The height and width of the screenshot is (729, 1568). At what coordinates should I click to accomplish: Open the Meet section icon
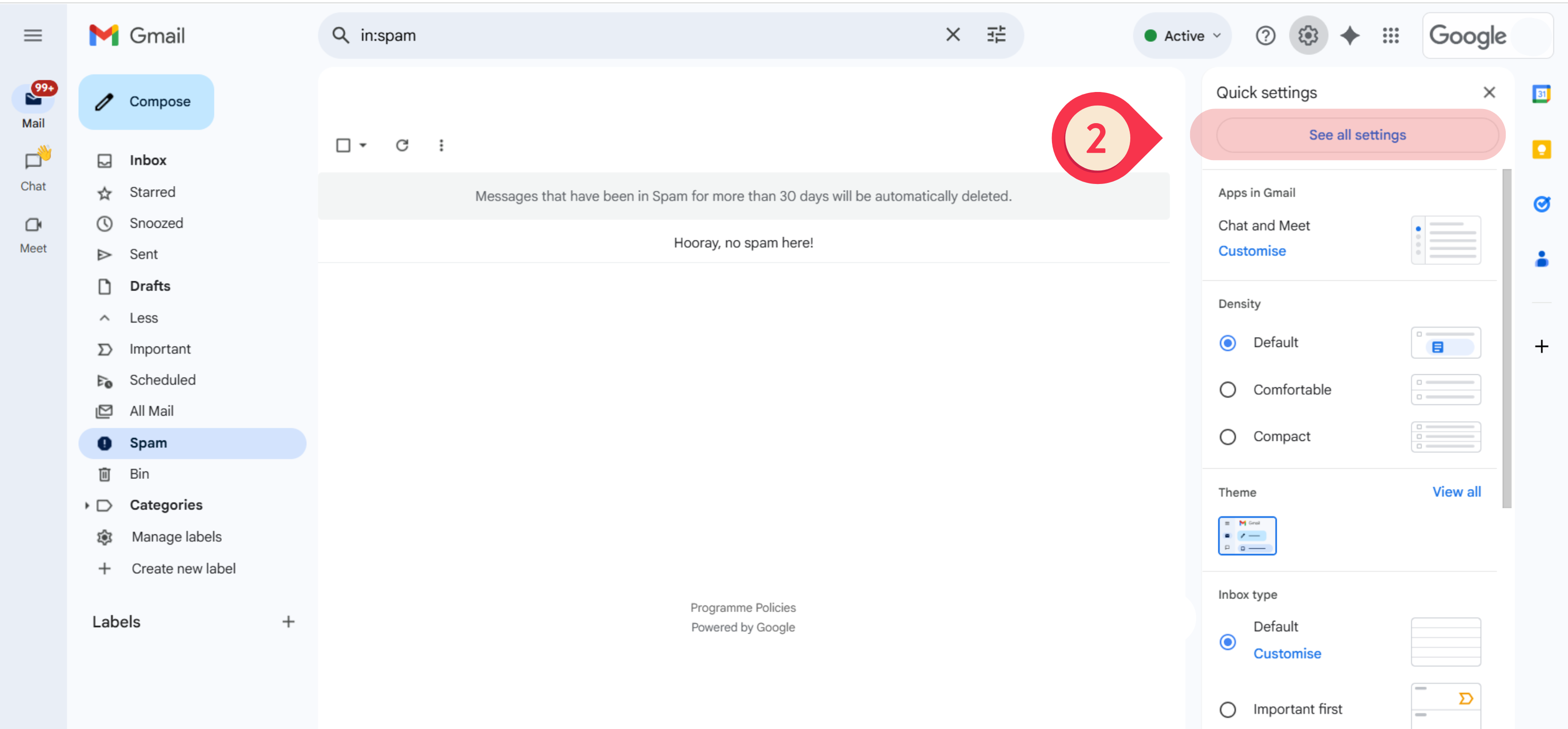point(33,224)
